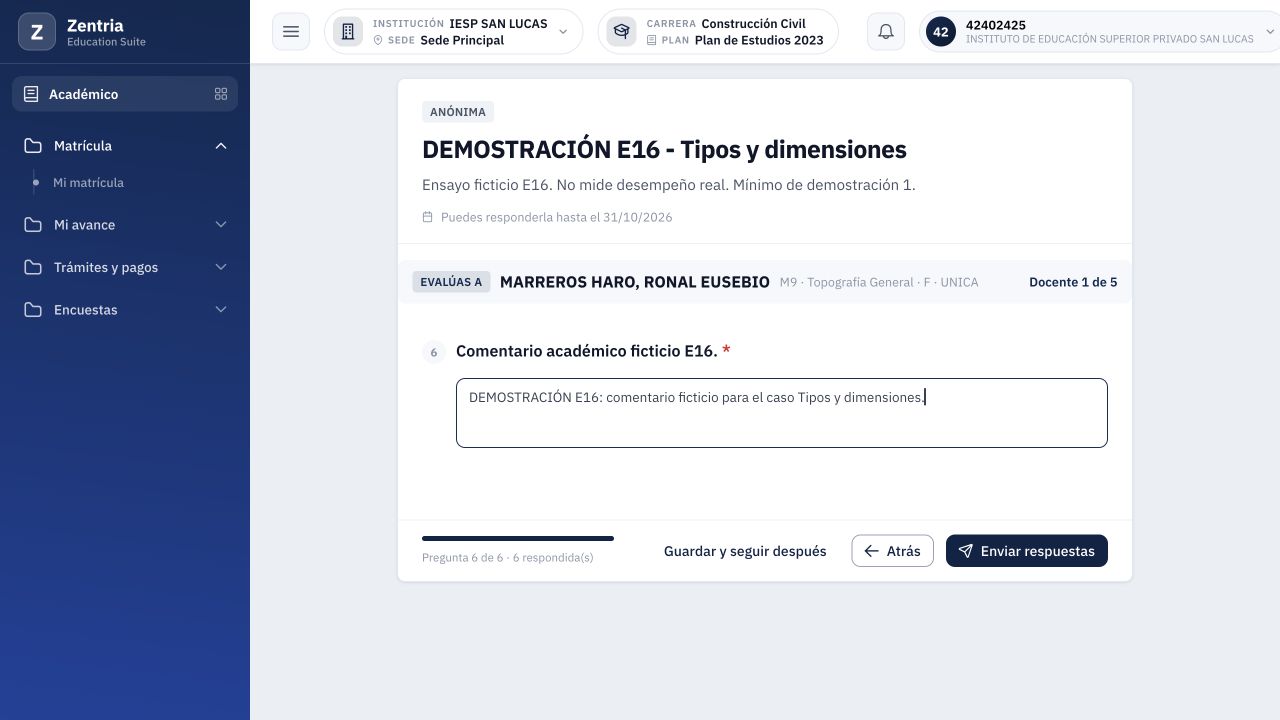Screen dimensions: 1280x720
Task: Click Guardar y seguir después
Action: pos(745,551)
